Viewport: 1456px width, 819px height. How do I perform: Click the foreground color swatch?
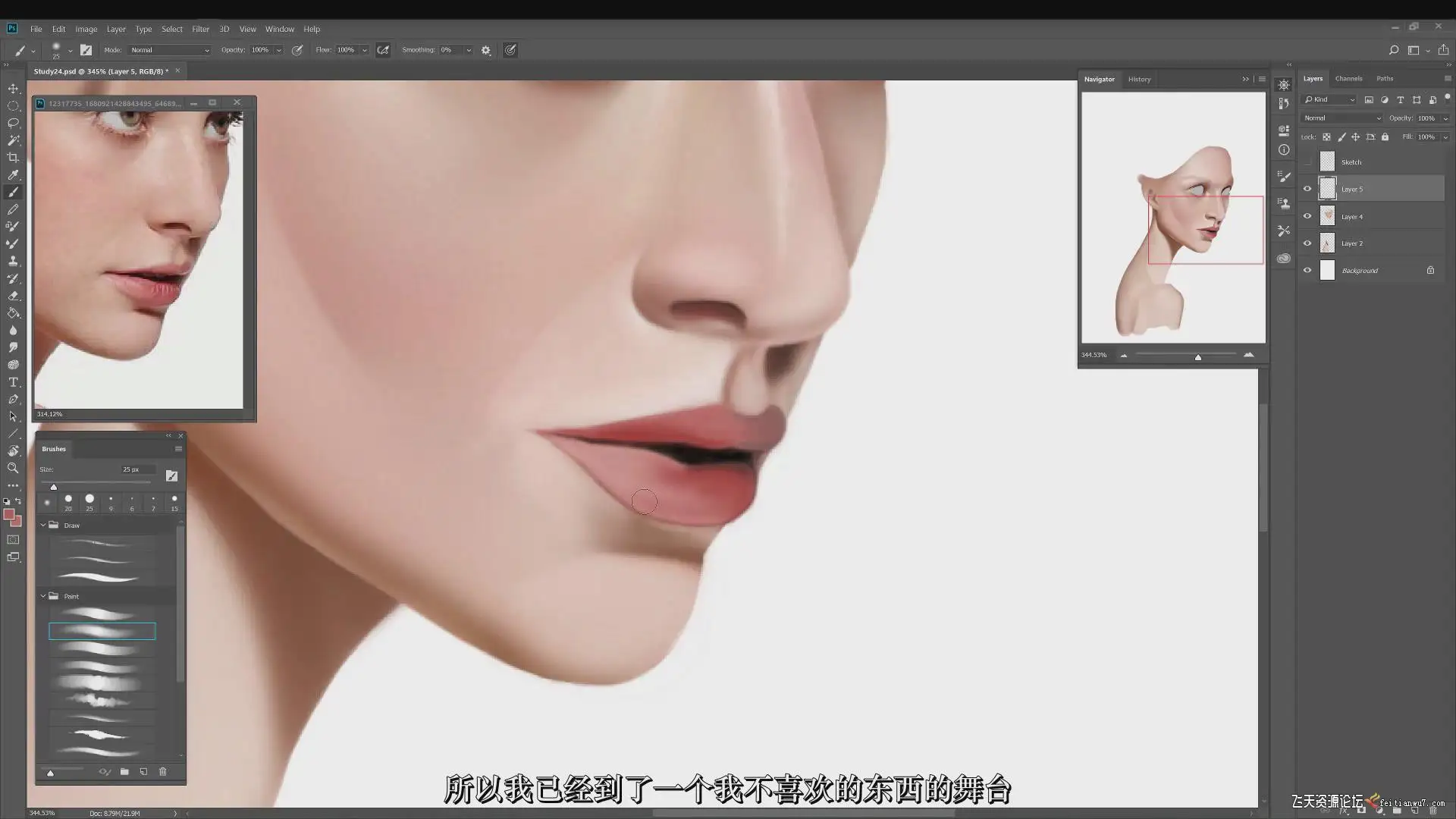tap(9, 515)
